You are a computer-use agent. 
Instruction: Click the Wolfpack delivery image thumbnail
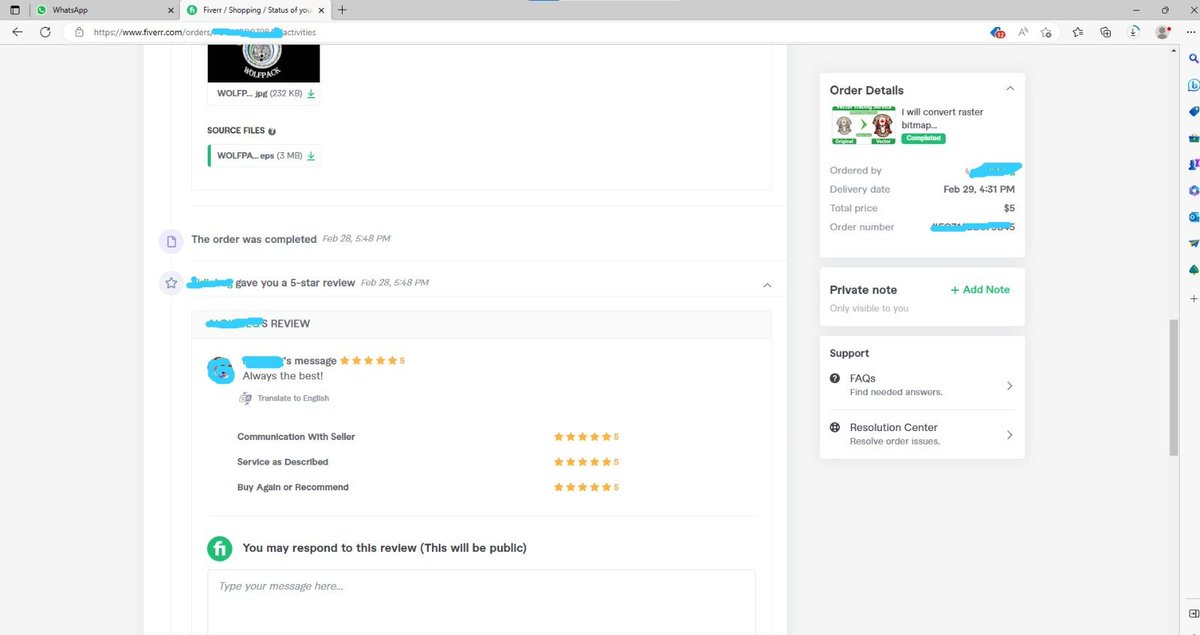pos(264,63)
